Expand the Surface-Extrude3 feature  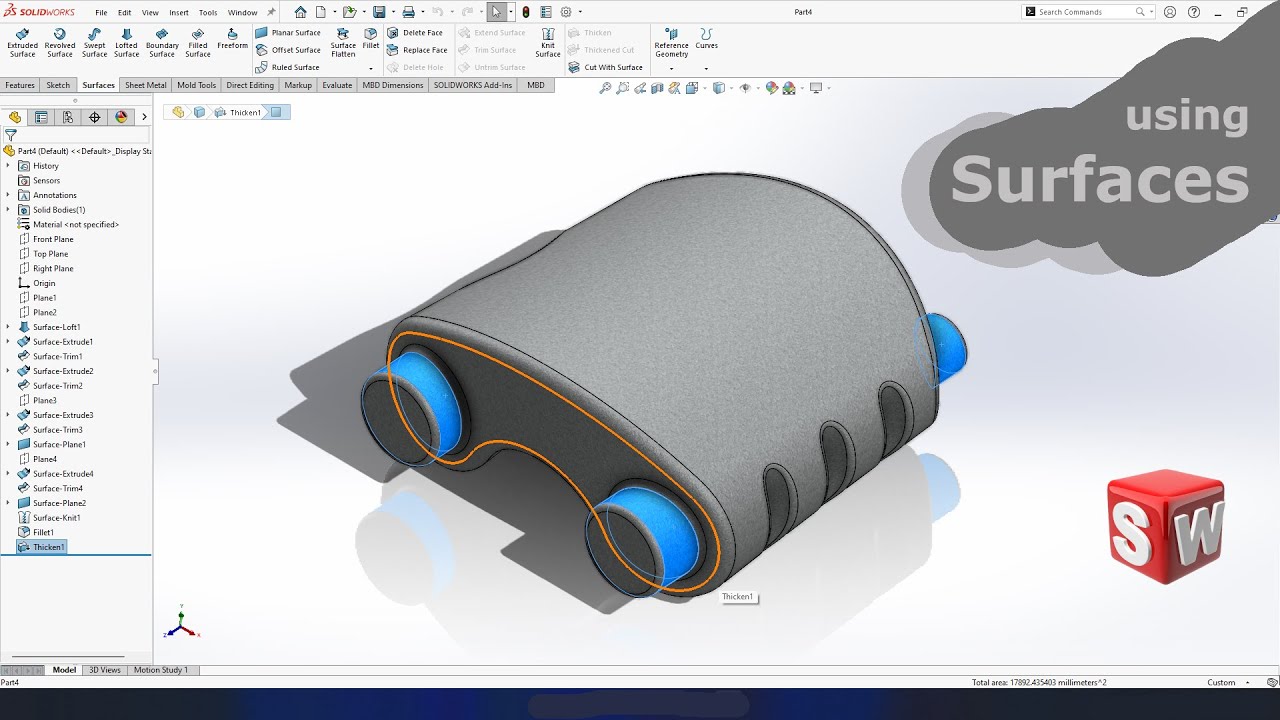click(8, 415)
